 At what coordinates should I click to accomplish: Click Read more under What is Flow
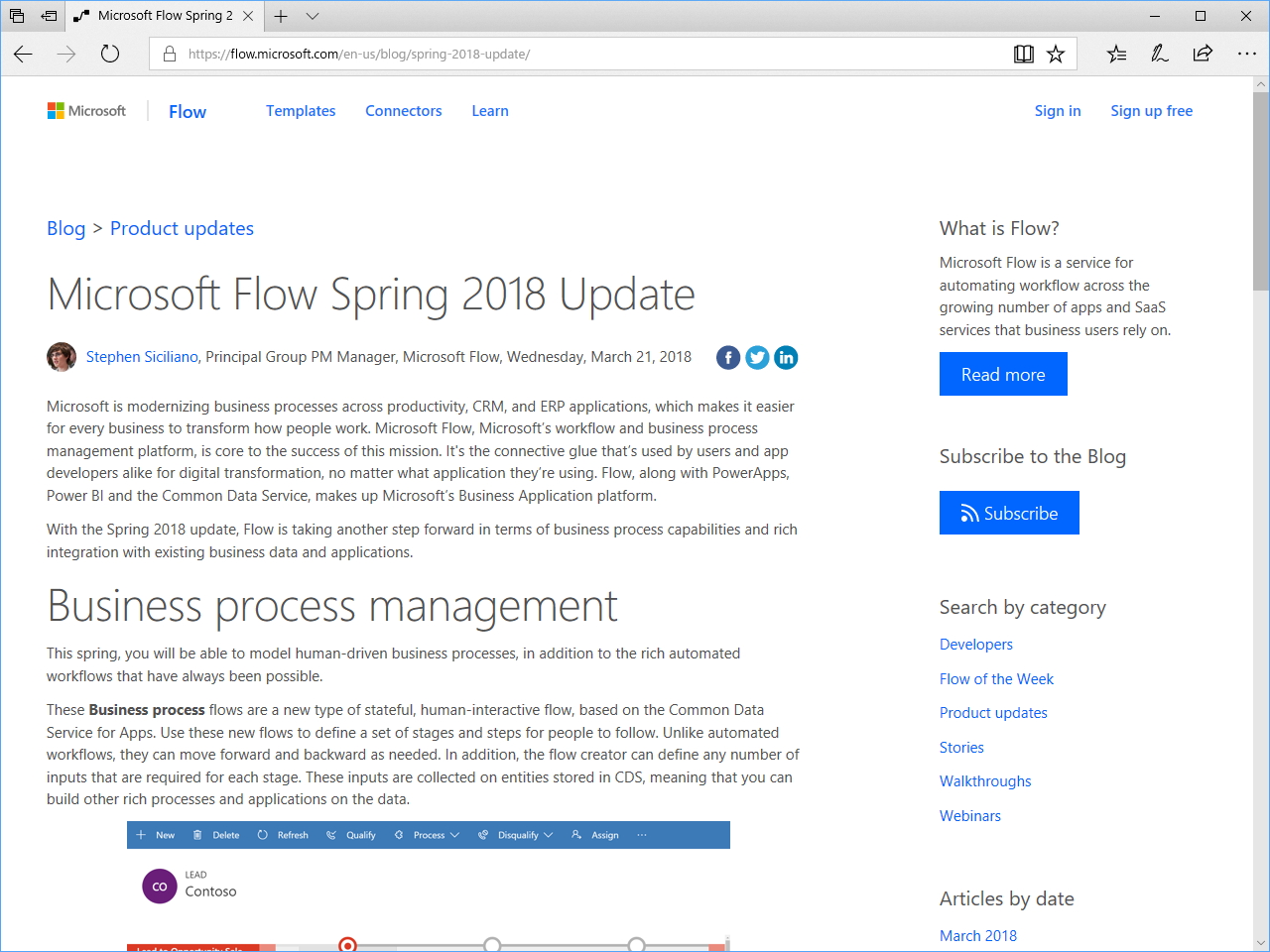[1003, 374]
